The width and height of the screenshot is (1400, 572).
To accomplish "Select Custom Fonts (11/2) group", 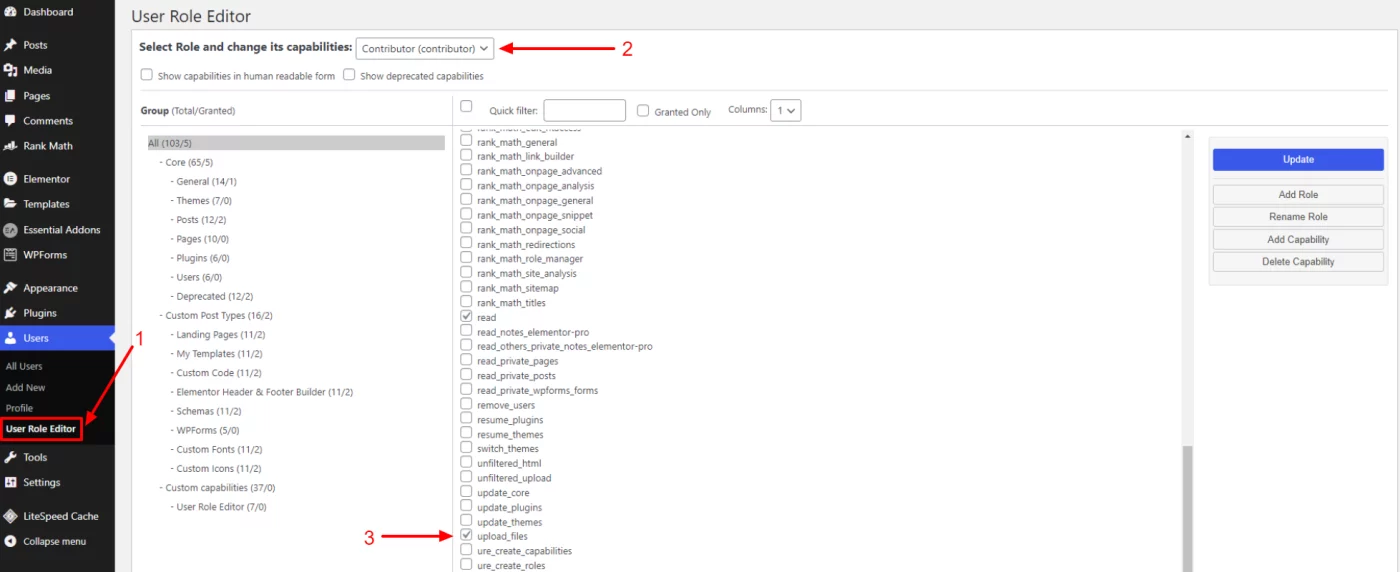I will click(x=219, y=450).
